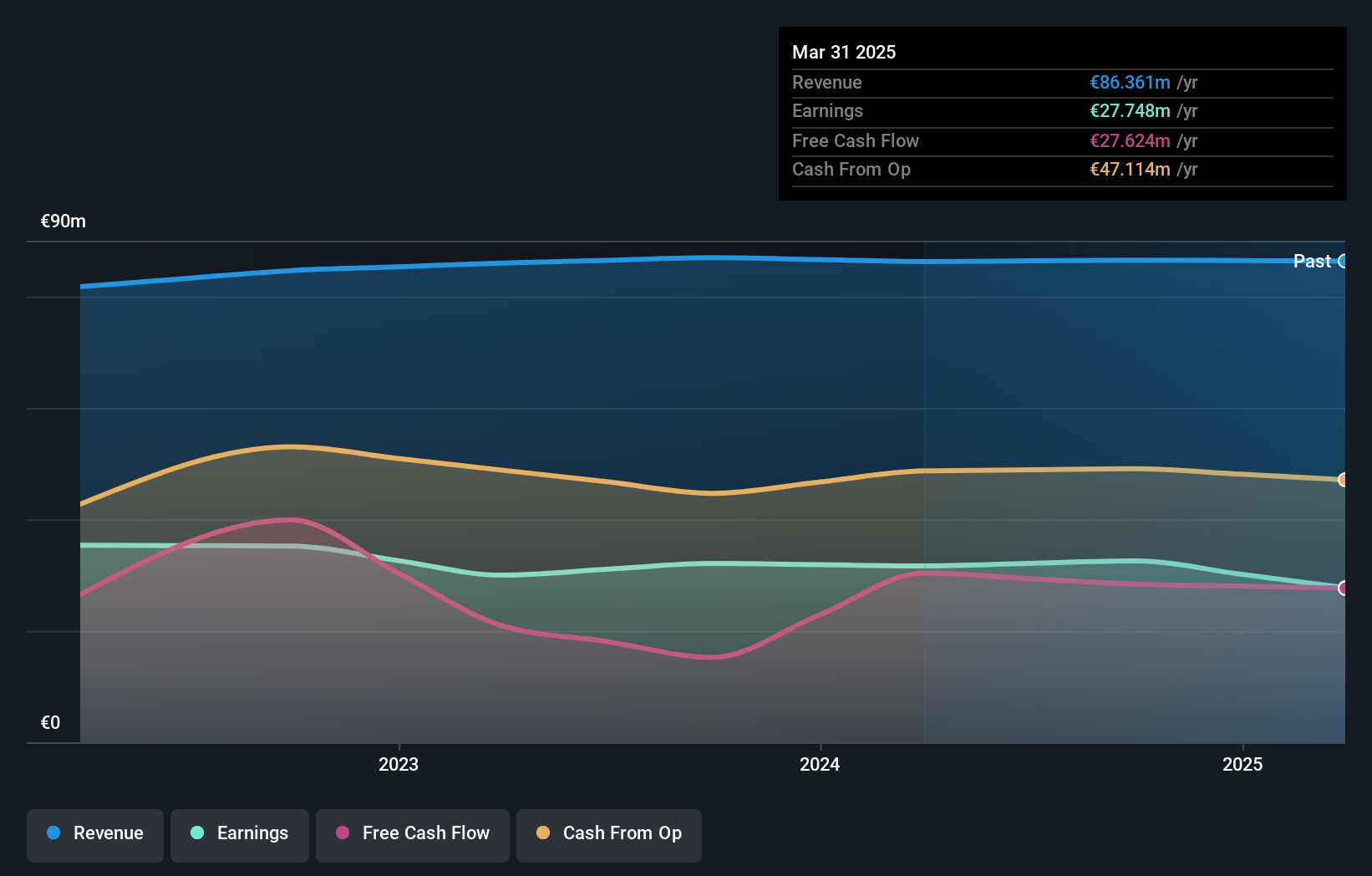Select the Revenue endpoint marker on chart
This screenshot has height=876, width=1372.
coord(1343,261)
